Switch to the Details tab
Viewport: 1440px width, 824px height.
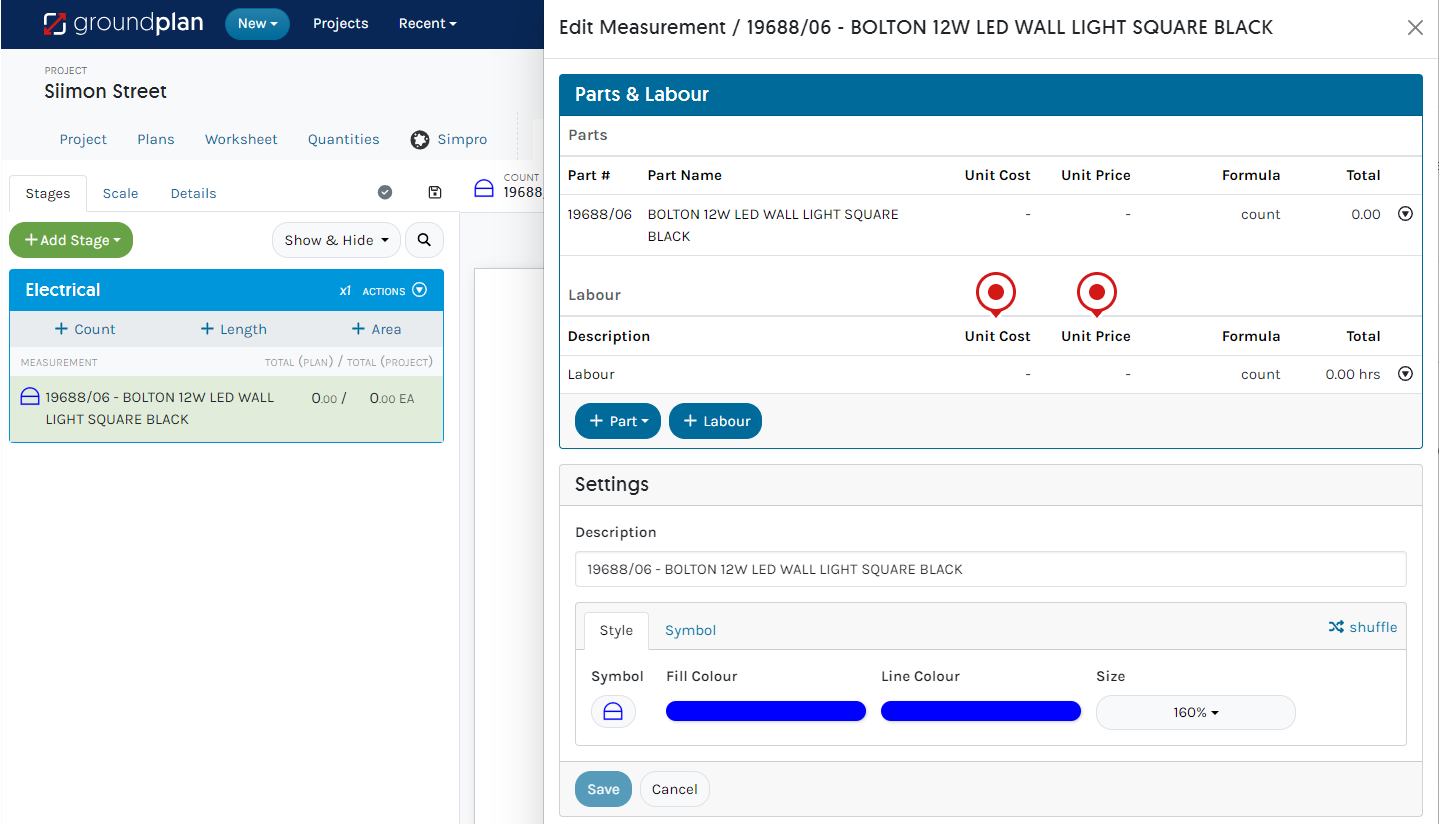coord(193,193)
